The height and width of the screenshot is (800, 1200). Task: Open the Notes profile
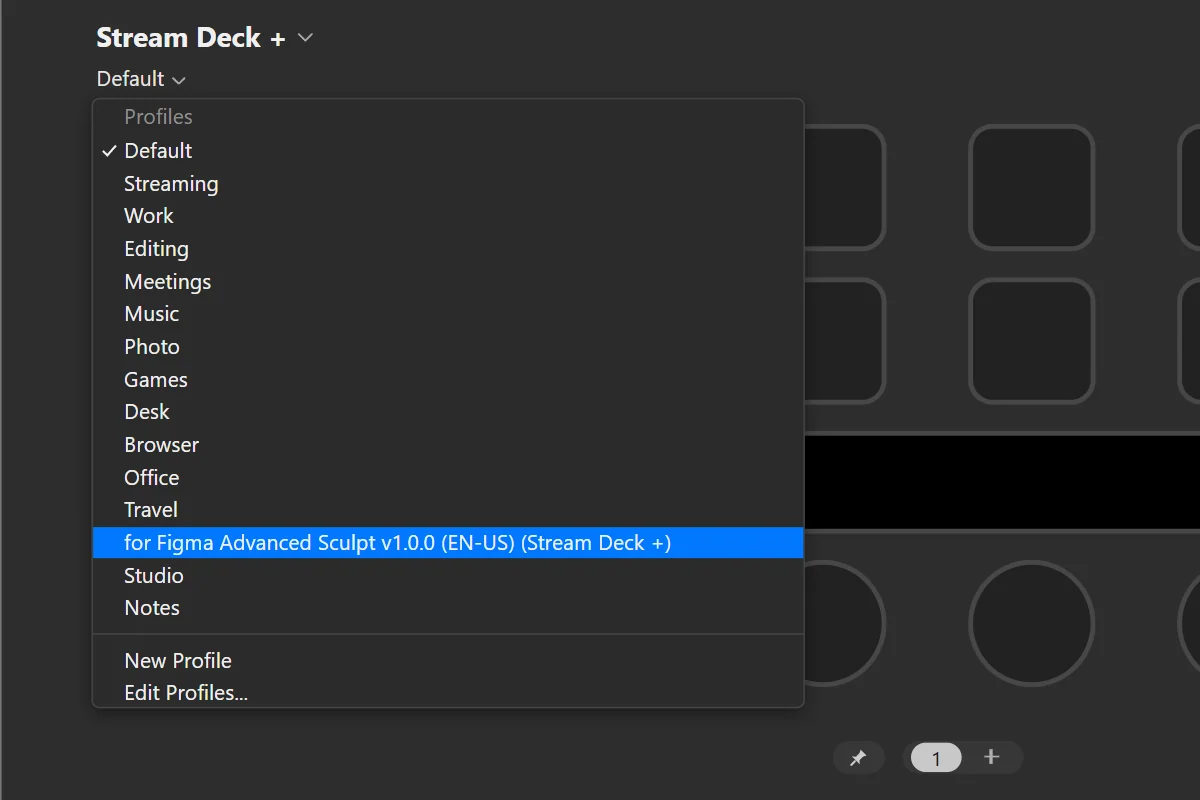448,608
